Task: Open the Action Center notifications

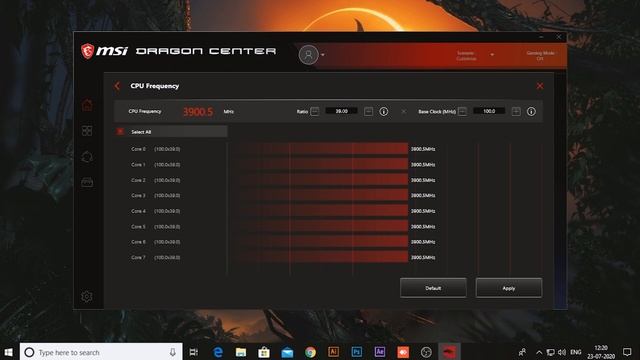Action: coord(627,352)
